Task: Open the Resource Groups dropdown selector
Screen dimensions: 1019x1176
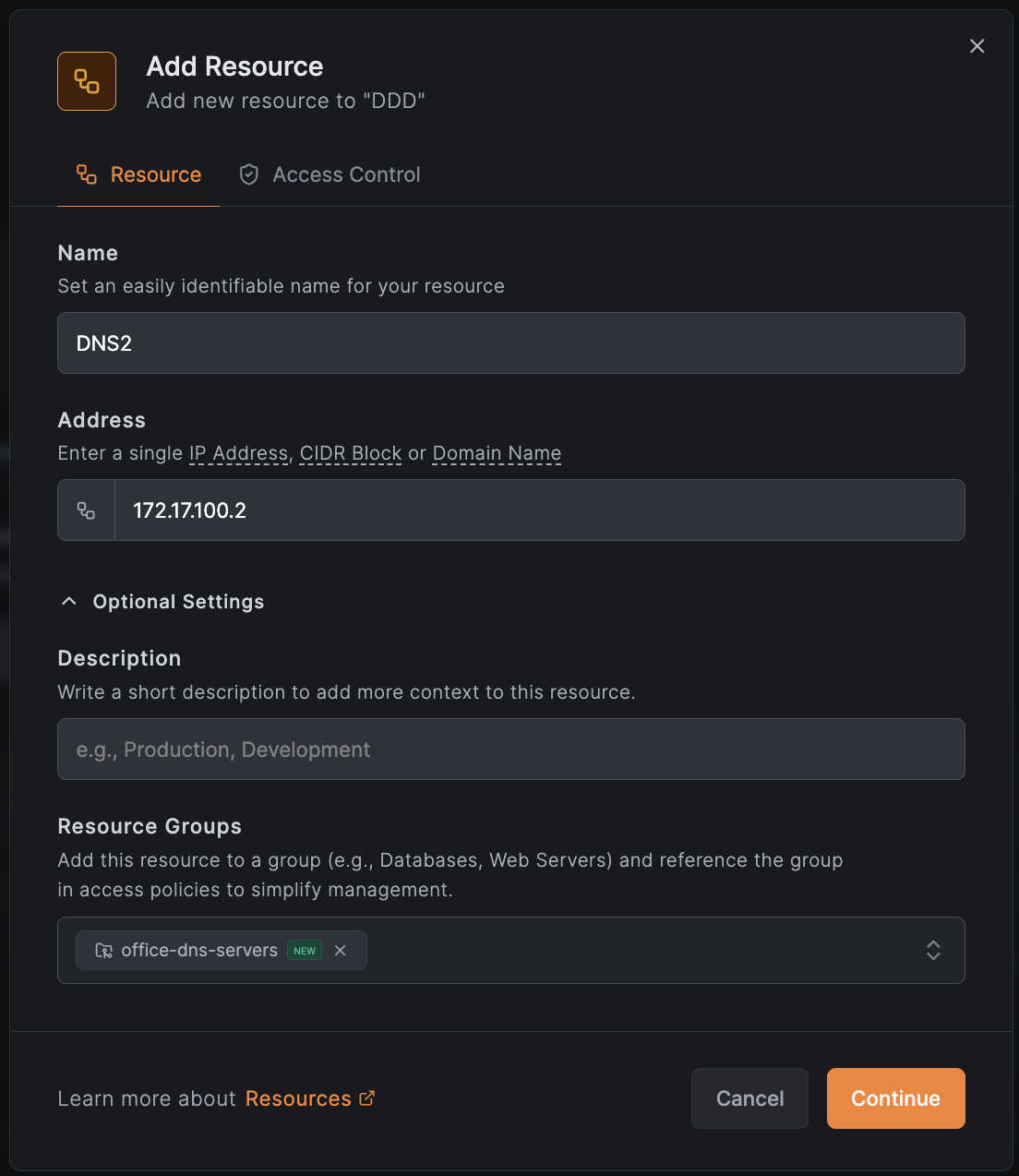Action: [933, 951]
